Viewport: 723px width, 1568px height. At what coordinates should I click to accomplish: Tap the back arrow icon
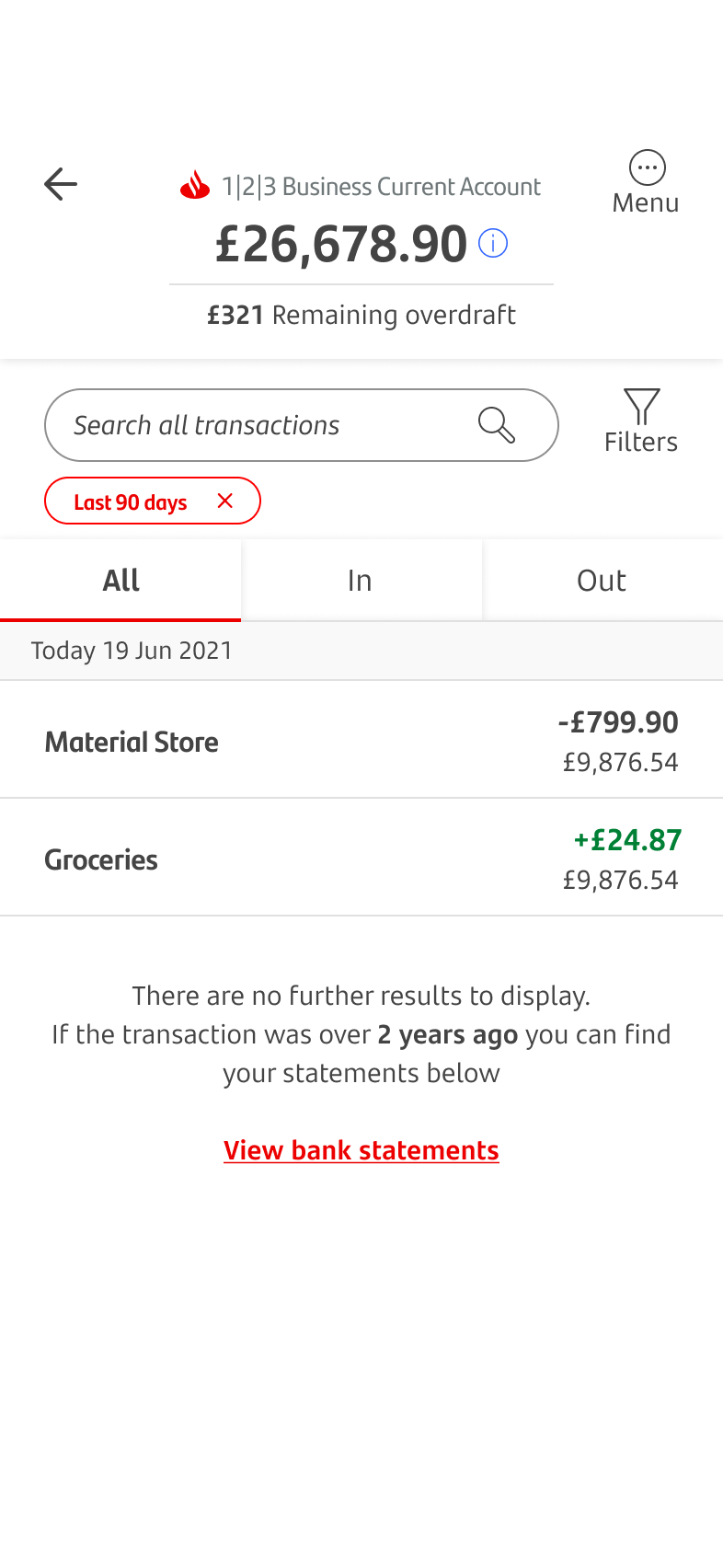tap(61, 184)
